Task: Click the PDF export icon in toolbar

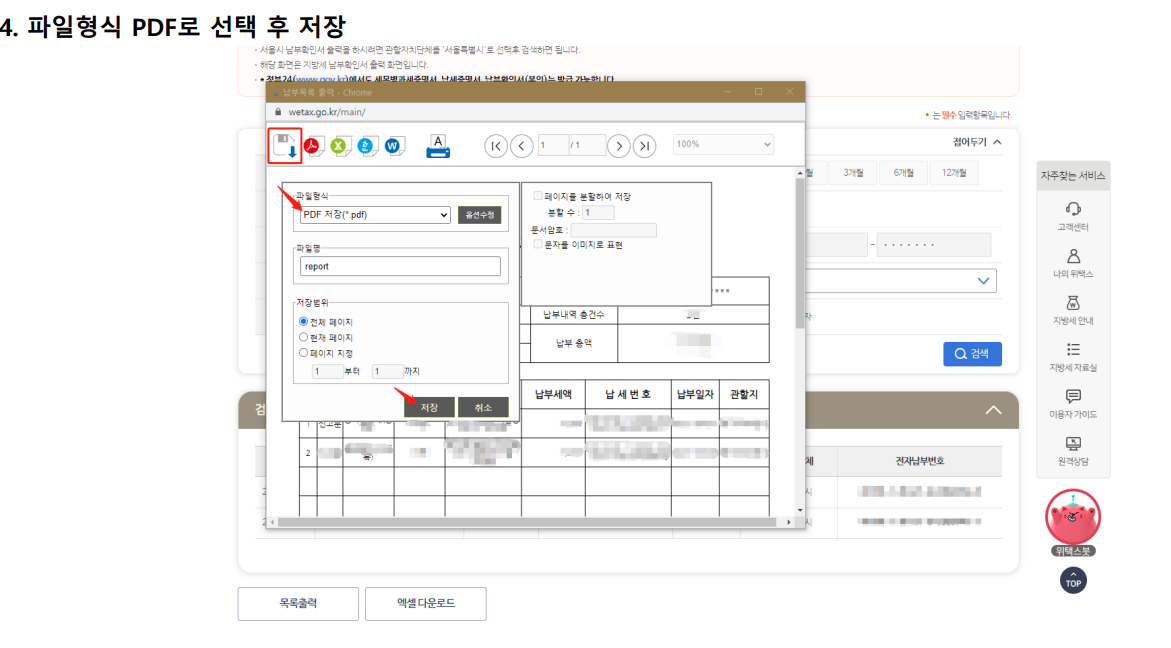Action: click(313, 145)
